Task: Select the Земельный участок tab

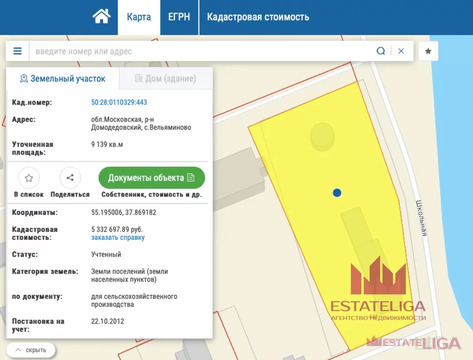Action: (x=63, y=79)
